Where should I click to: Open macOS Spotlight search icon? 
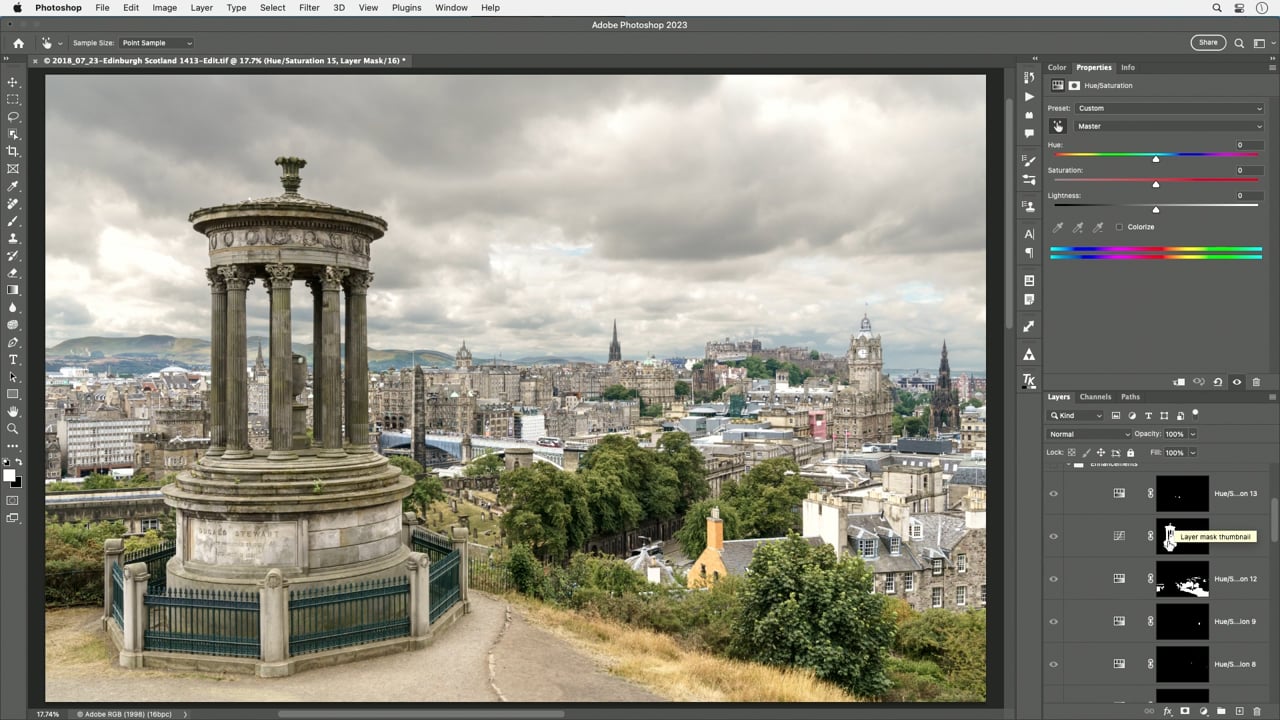pyautogui.click(x=1217, y=8)
